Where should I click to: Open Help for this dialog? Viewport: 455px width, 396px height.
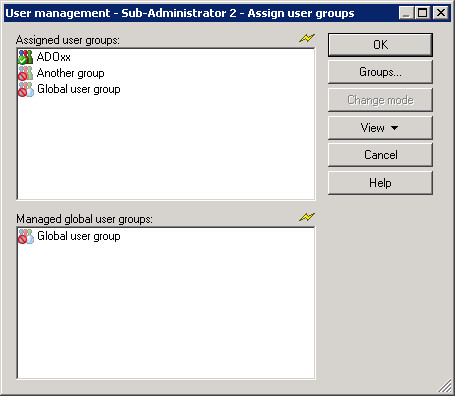point(380,183)
